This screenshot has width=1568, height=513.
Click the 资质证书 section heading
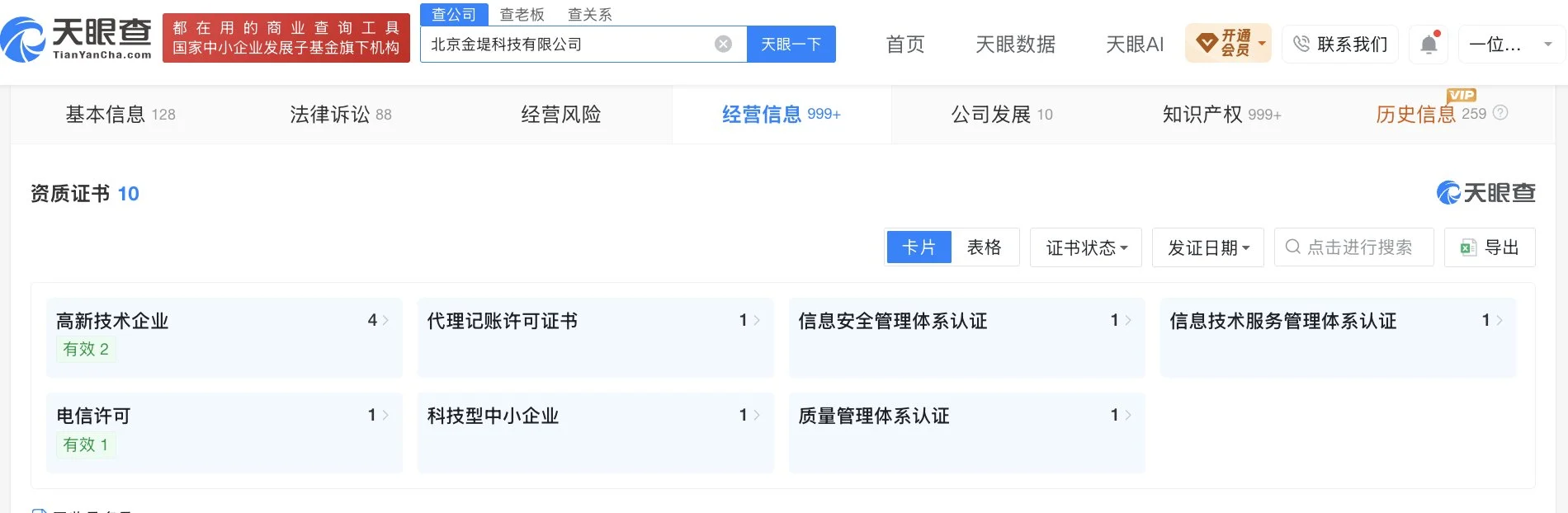tap(70, 194)
